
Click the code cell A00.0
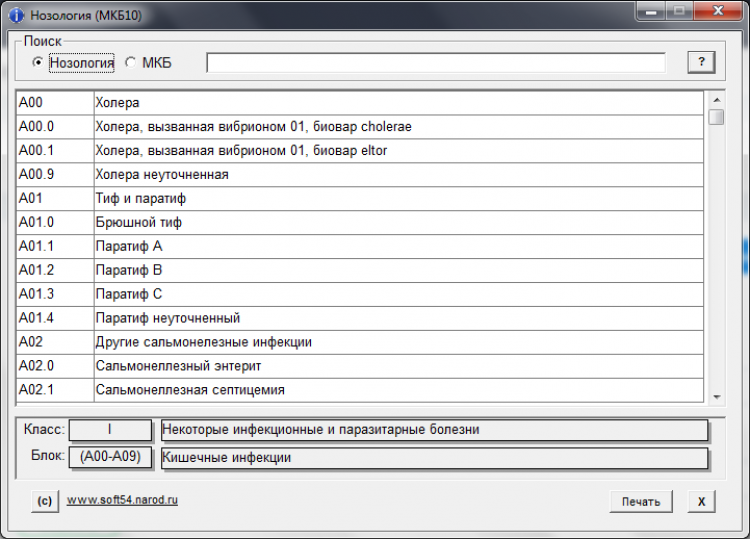(55, 127)
